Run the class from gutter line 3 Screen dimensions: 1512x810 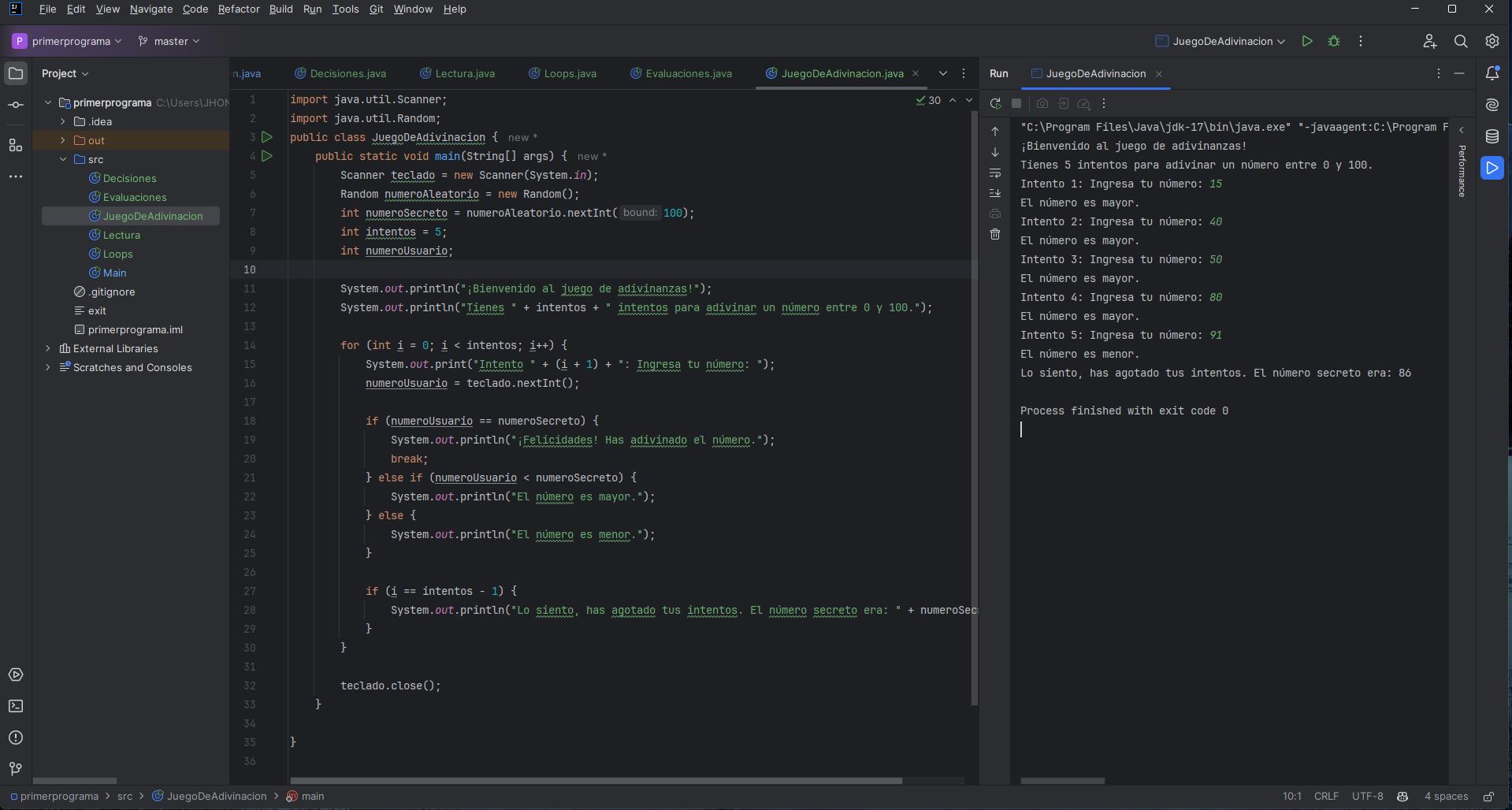[x=267, y=137]
